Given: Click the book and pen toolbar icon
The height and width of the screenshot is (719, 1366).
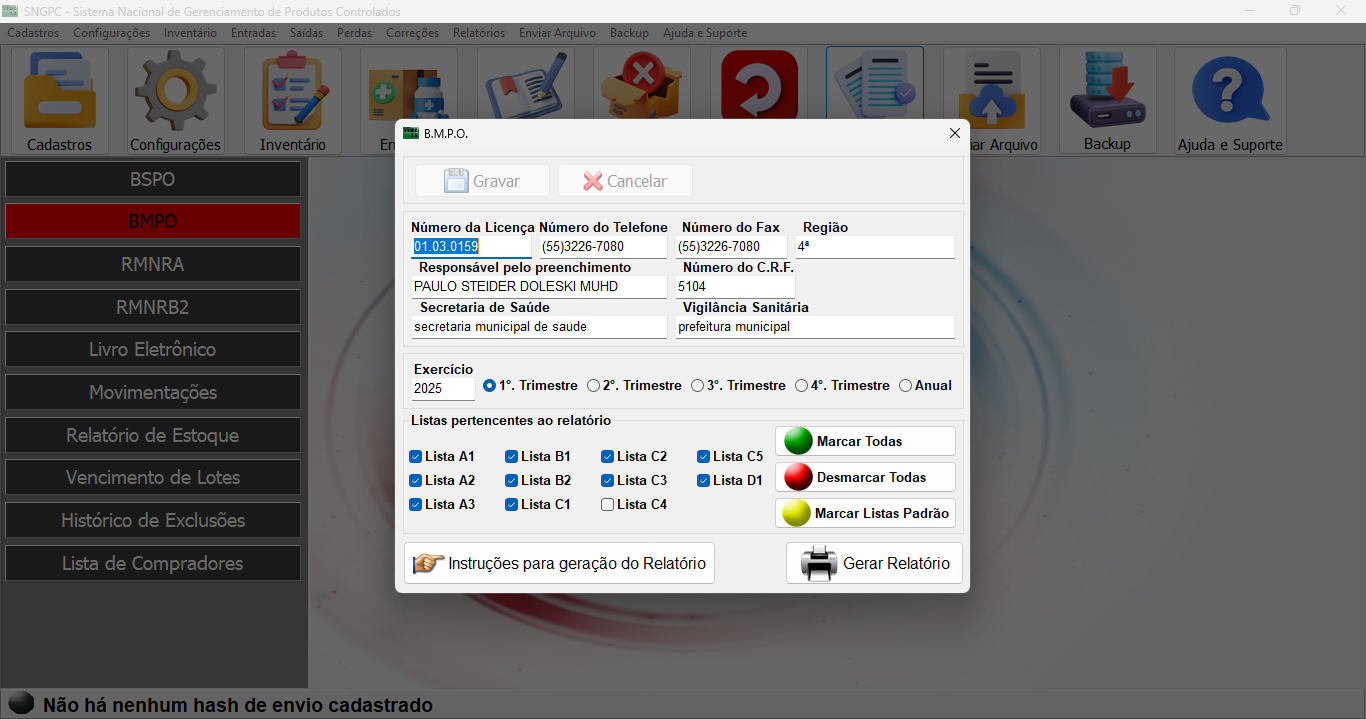Looking at the screenshot, I should click(x=526, y=84).
